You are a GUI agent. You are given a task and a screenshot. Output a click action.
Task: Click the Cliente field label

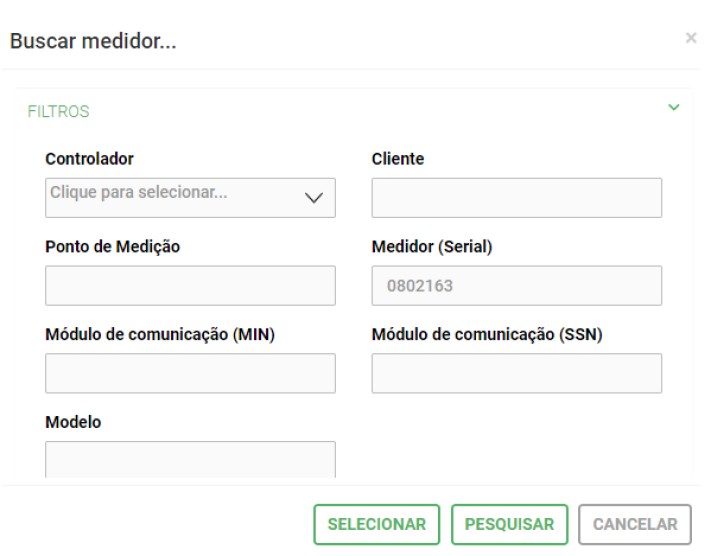[x=397, y=159]
